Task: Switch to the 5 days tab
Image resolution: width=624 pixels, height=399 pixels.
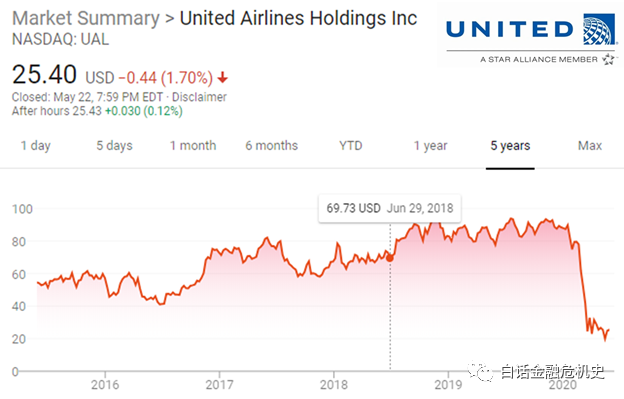Action: coord(114,146)
